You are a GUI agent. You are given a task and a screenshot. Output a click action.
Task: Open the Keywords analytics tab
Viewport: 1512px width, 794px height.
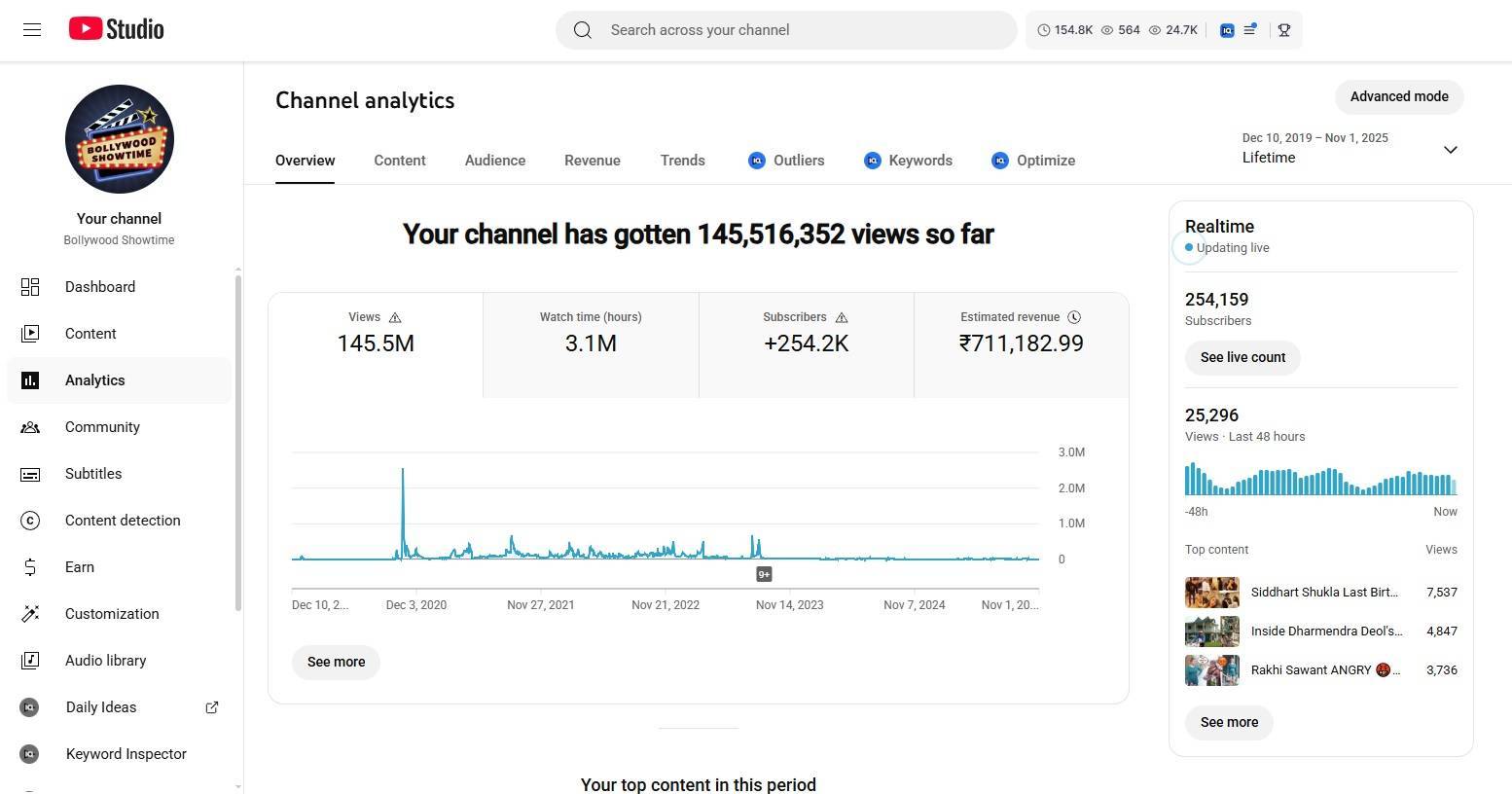pos(908,161)
